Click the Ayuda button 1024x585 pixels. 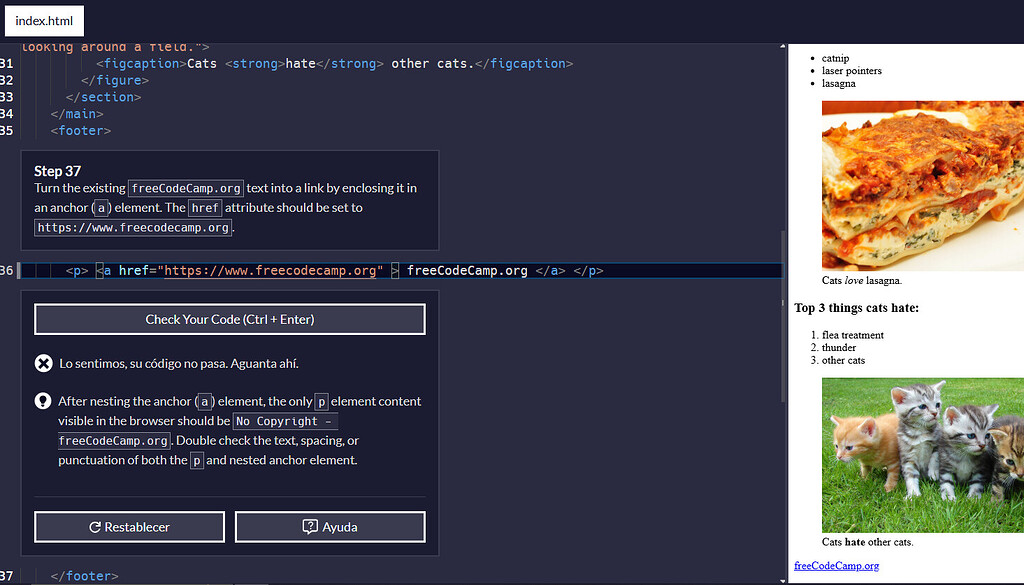(330, 527)
